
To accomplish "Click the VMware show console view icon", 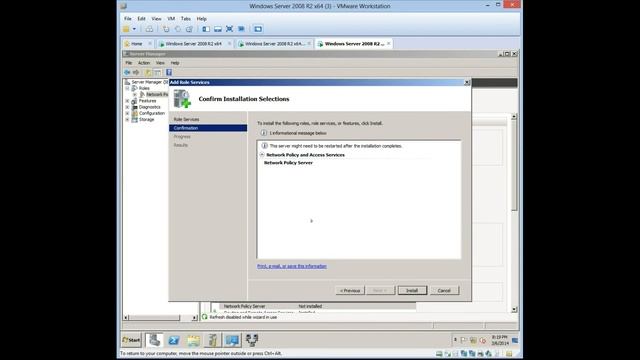I will (x=206, y=29).
